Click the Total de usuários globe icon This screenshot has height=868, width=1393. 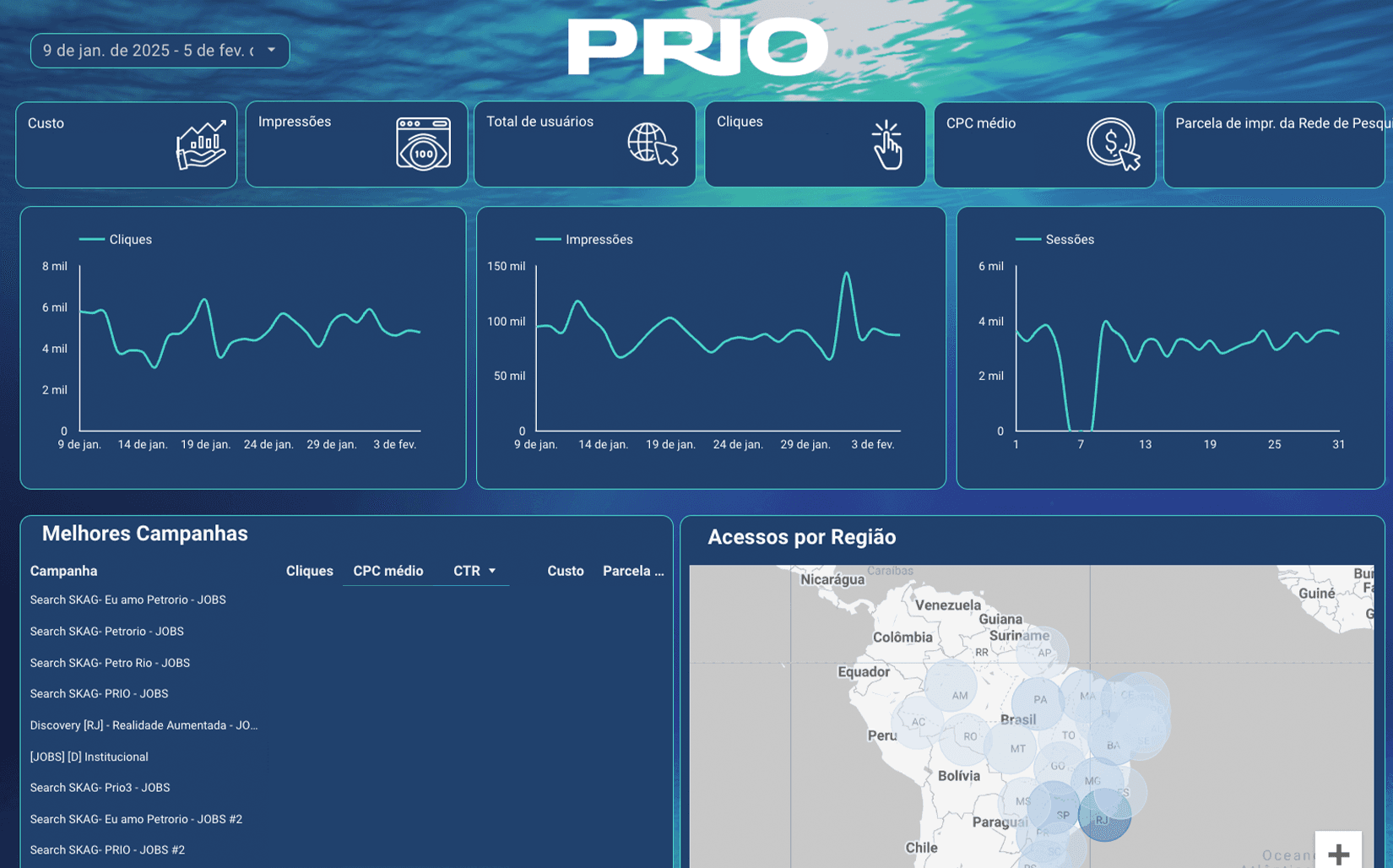click(652, 144)
